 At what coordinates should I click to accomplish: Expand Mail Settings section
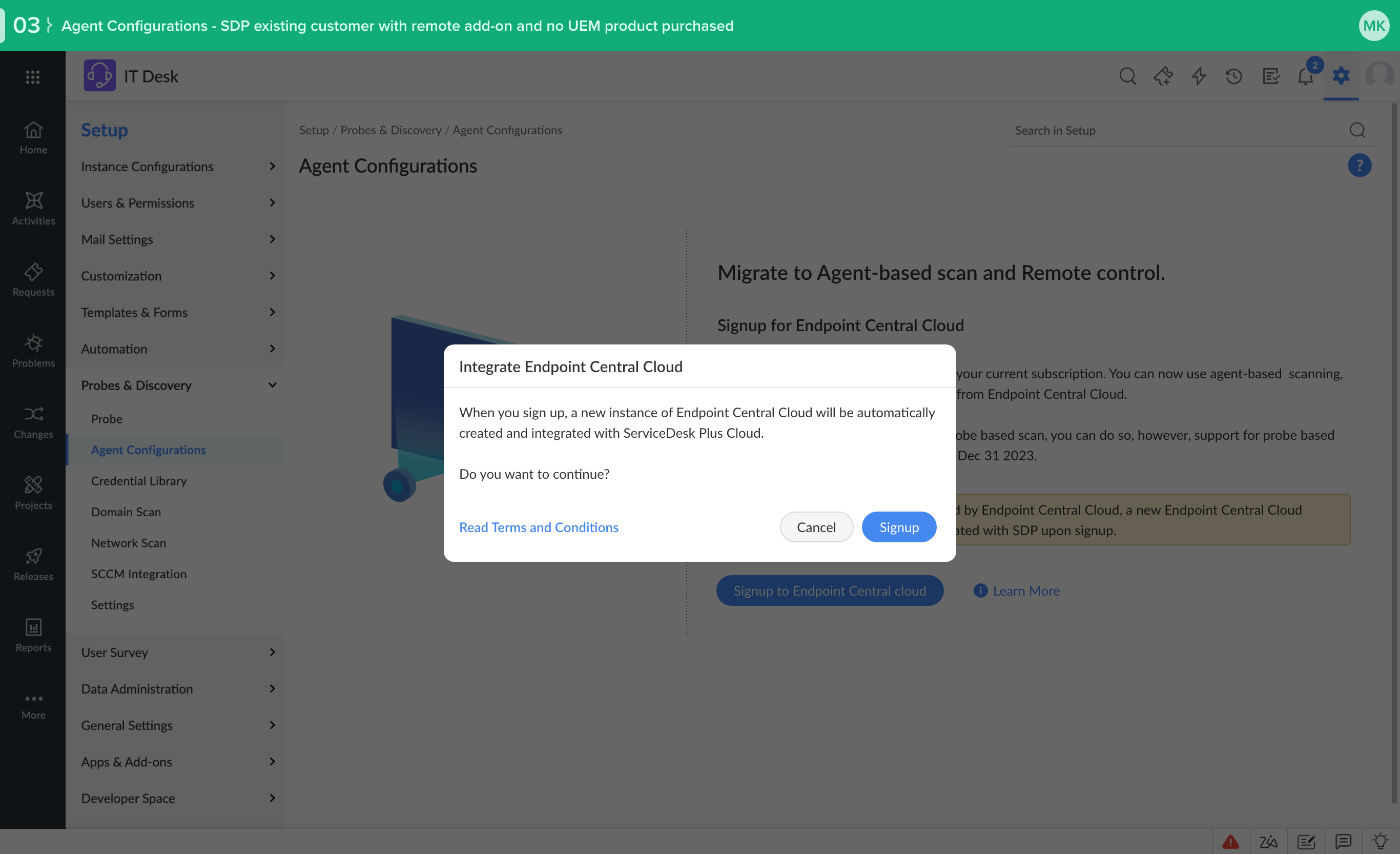(176, 239)
